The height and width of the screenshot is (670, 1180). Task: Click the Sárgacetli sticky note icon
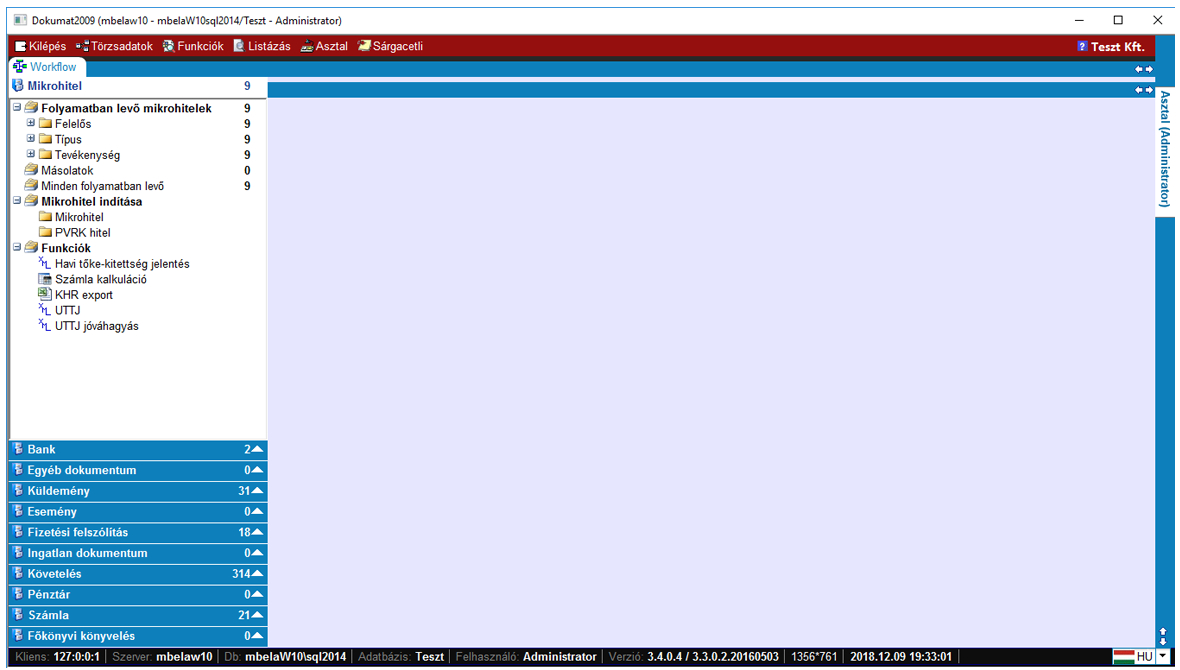(x=364, y=47)
